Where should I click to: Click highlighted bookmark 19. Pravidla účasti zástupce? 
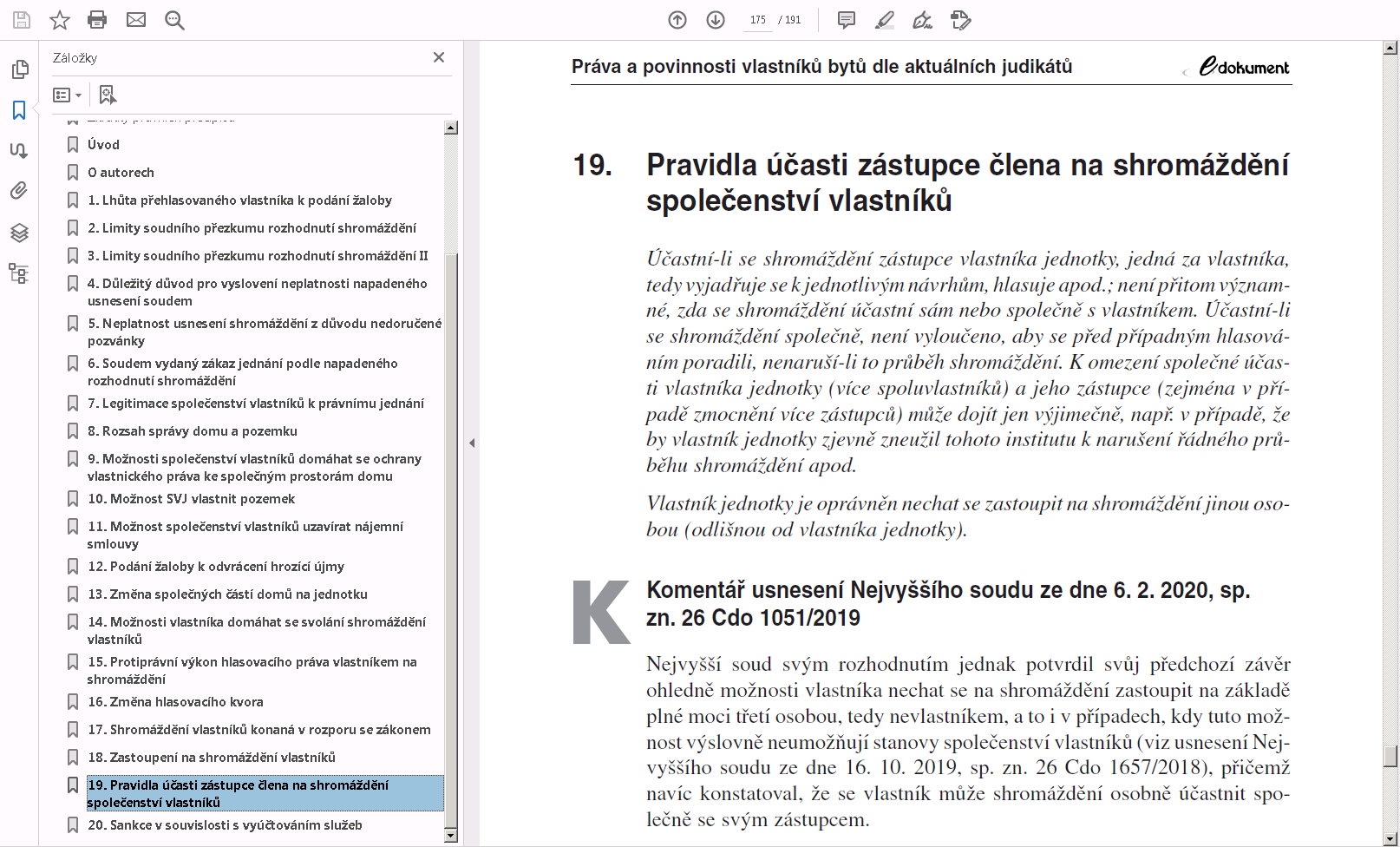point(265,793)
